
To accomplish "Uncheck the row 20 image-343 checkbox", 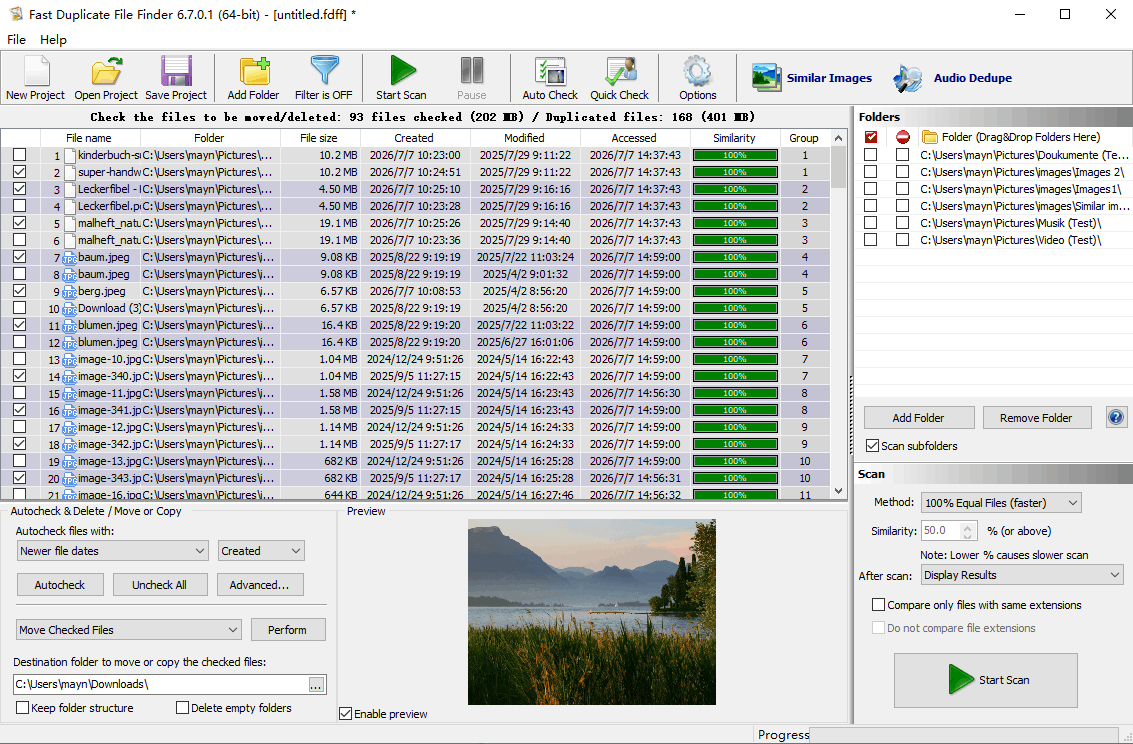I will (x=20, y=477).
